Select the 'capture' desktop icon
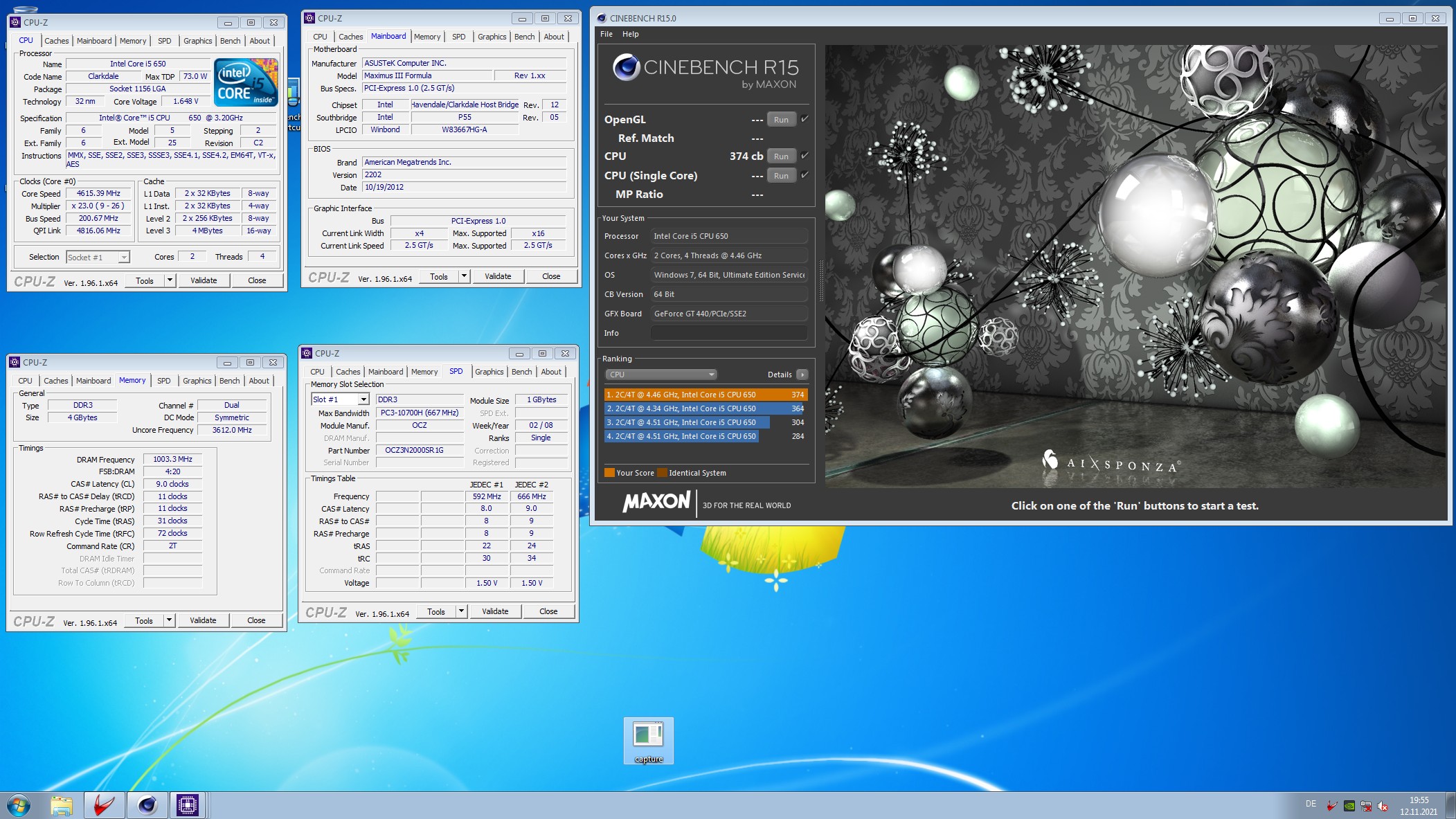The height and width of the screenshot is (819, 1456). click(649, 741)
